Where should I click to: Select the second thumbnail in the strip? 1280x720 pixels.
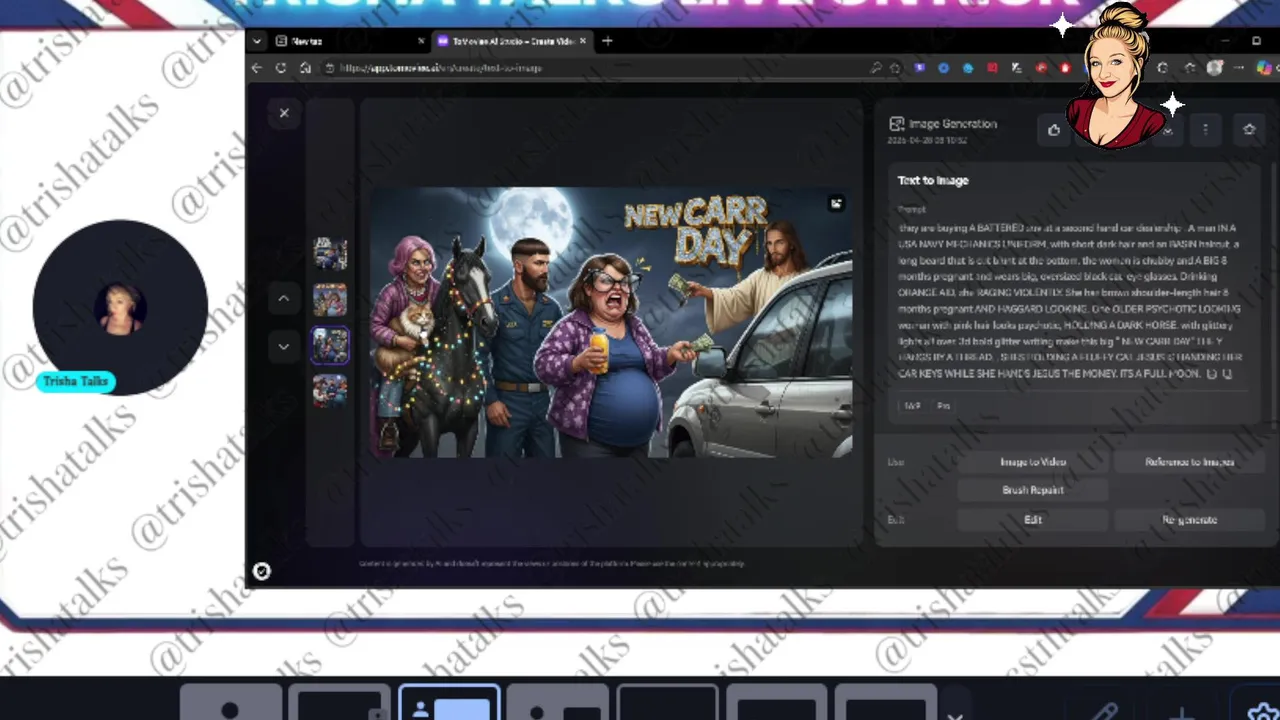coord(330,300)
